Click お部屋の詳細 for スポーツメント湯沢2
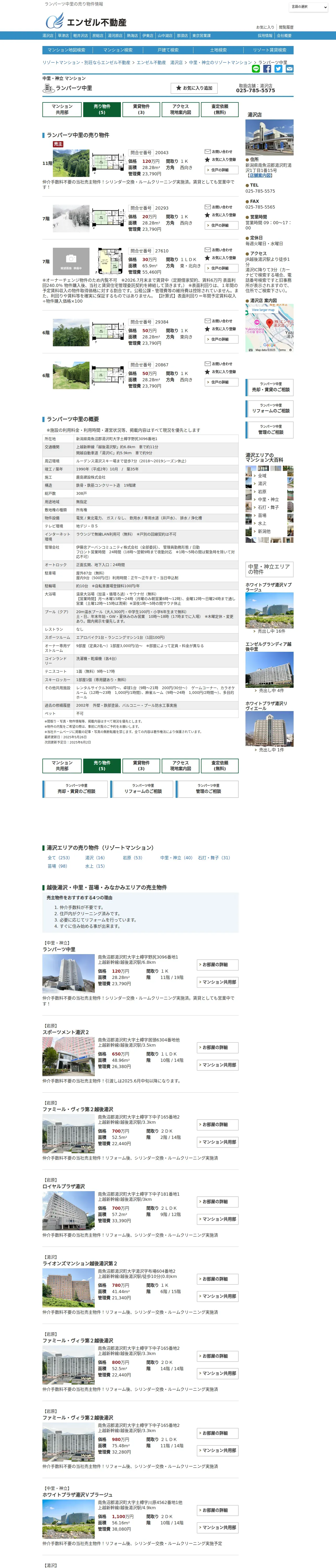The image size is (336, 1568). tap(218, 1048)
